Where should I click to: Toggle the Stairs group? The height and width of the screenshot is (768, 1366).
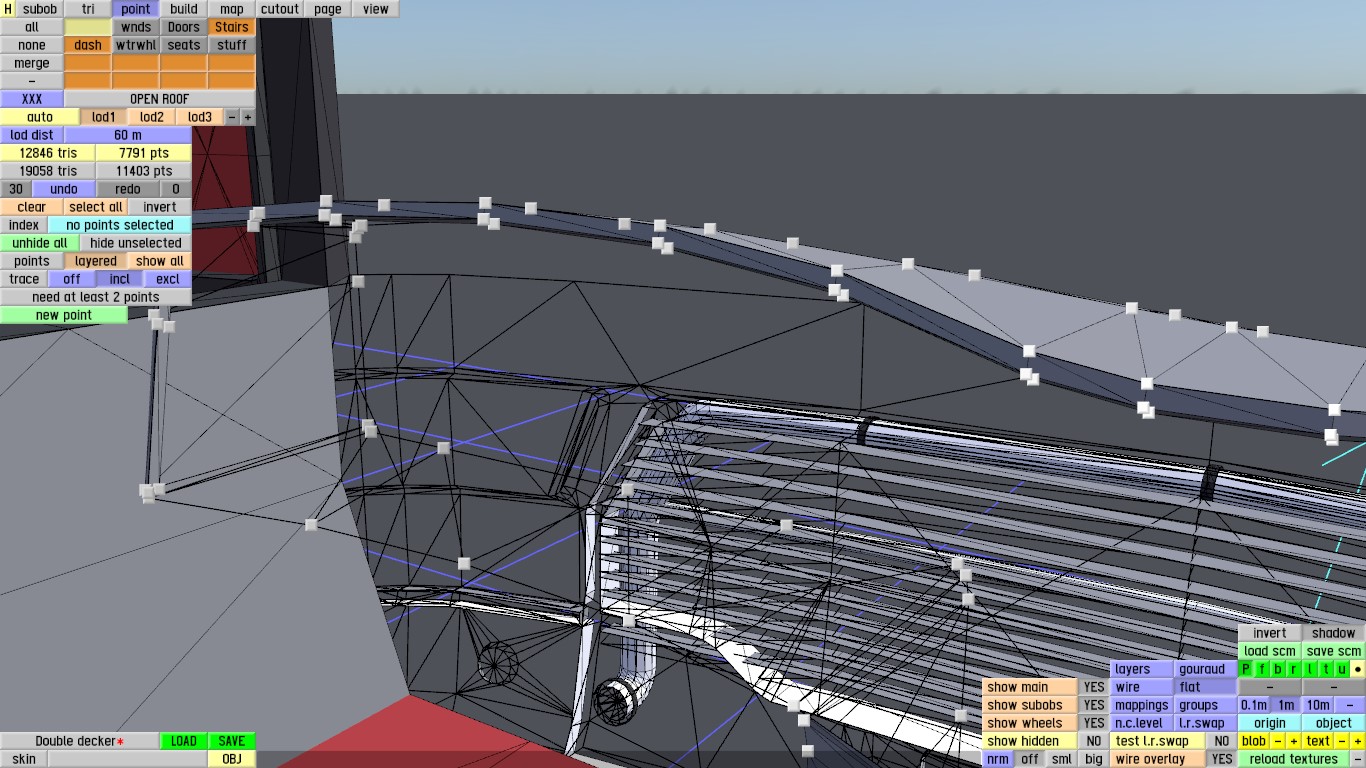232,27
